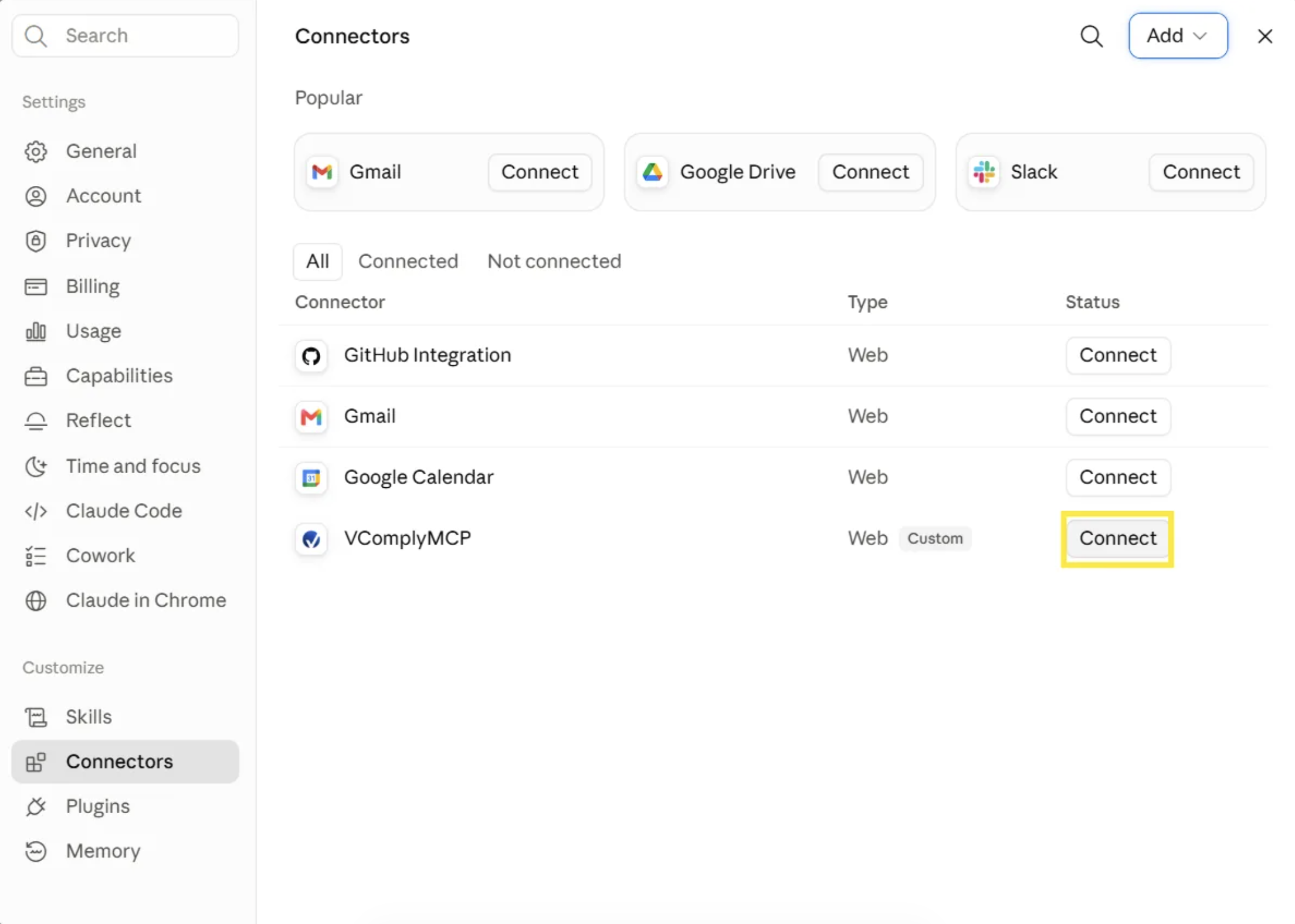
Task: Click the Privacy shield icon
Action: 36,241
